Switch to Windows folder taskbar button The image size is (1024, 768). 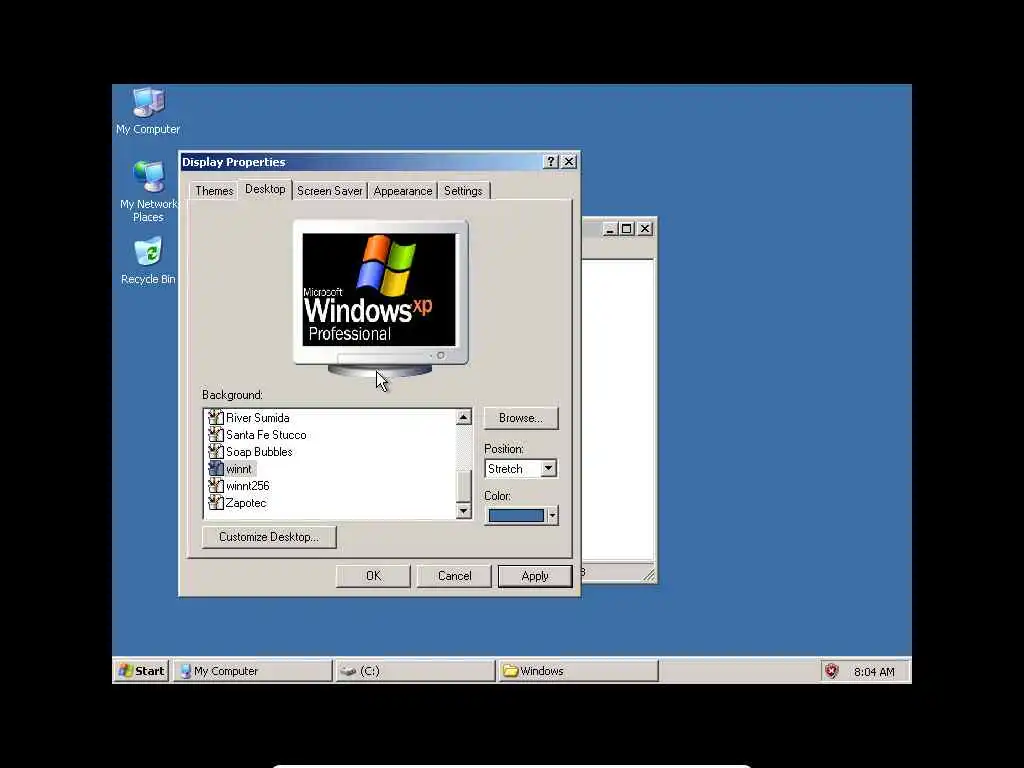pyautogui.click(x=578, y=671)
